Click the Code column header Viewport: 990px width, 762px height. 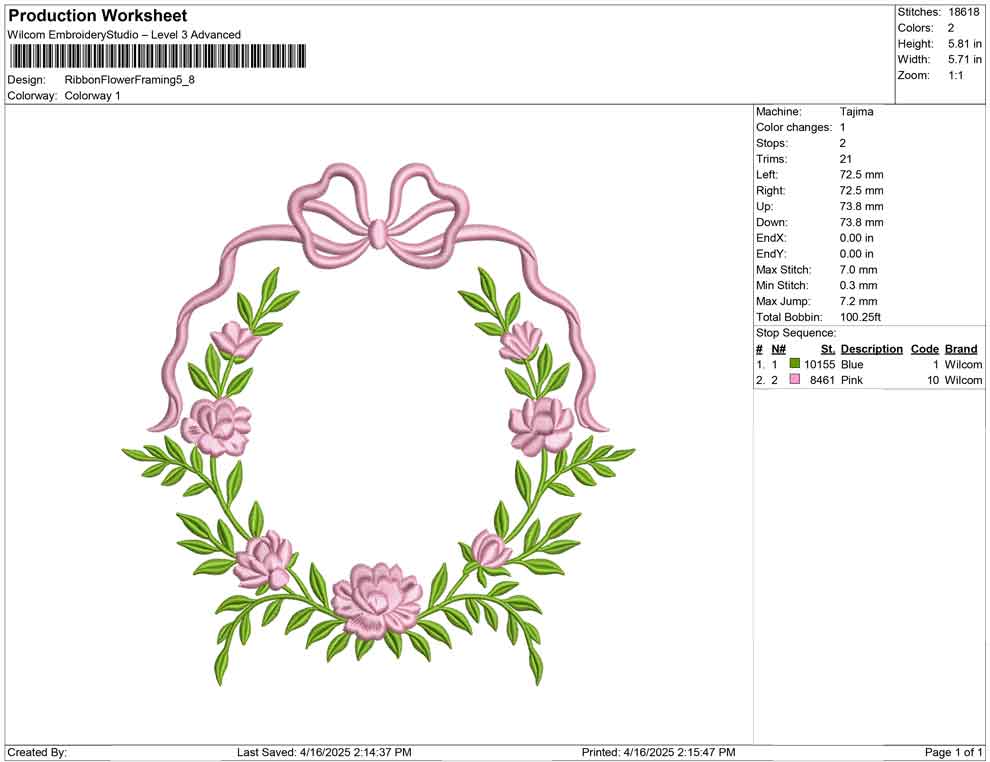924,349
